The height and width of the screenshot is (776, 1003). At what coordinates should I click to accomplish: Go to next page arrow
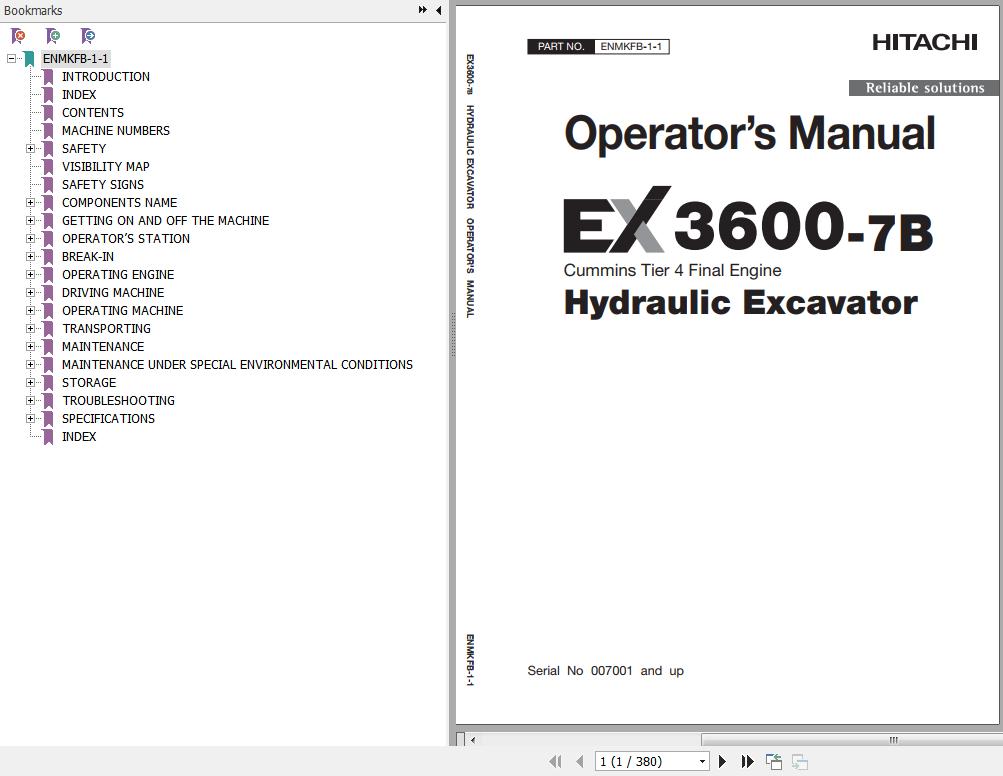(x=723, y=761)
